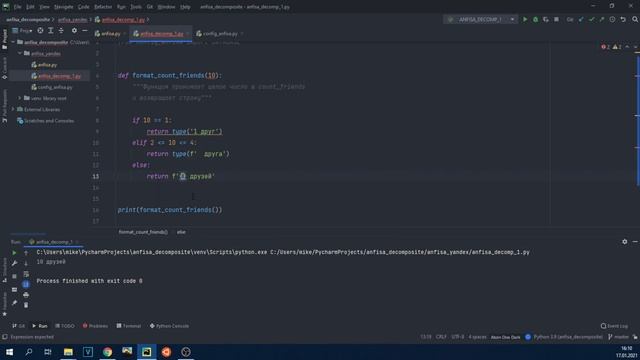Viewport: 640px width, 360px height.
Task: Open the Navigate menu
Action: pyautogui.click(x=64, y=7)
